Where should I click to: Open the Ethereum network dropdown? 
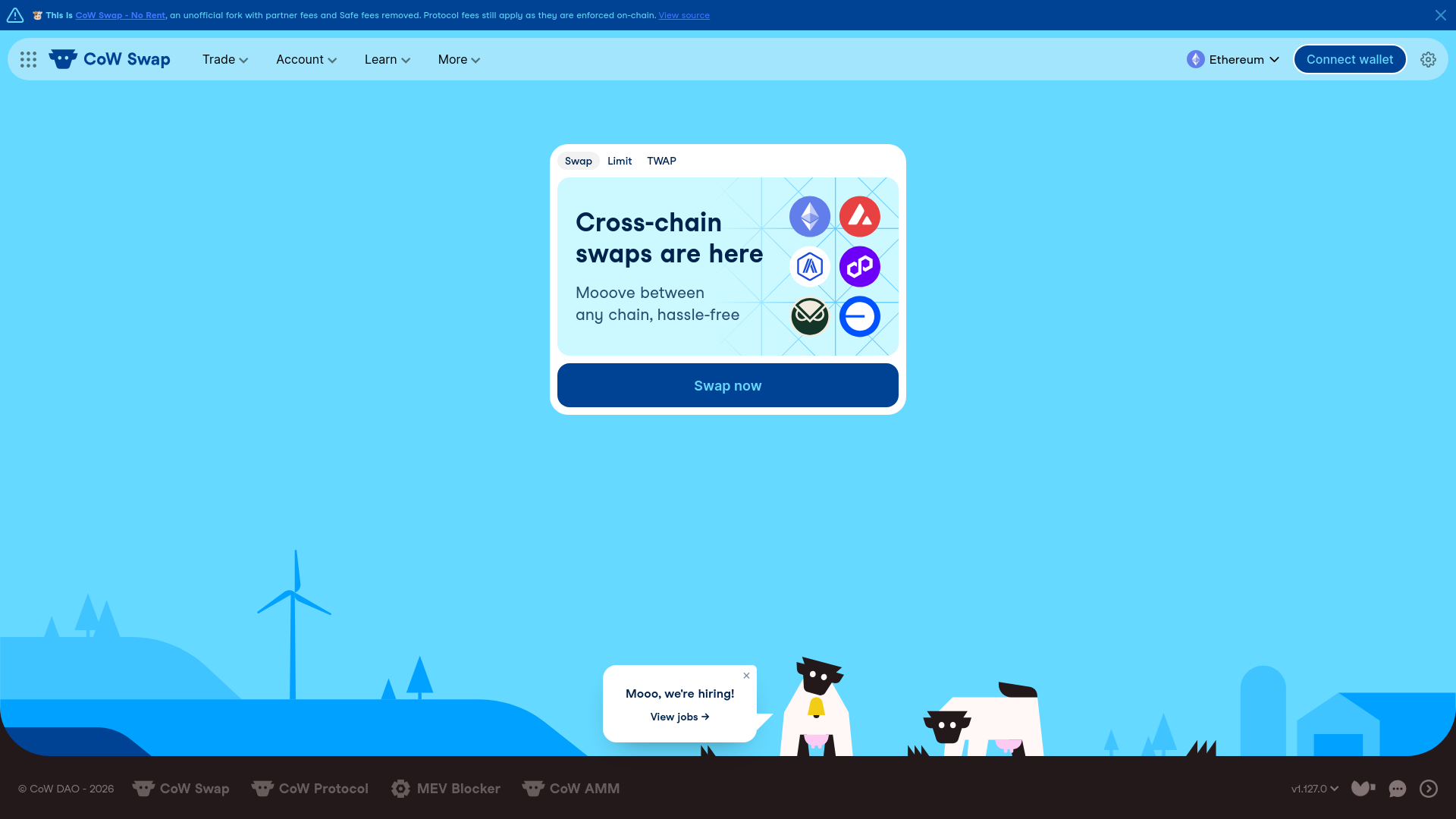click(x=1233, y=59)
